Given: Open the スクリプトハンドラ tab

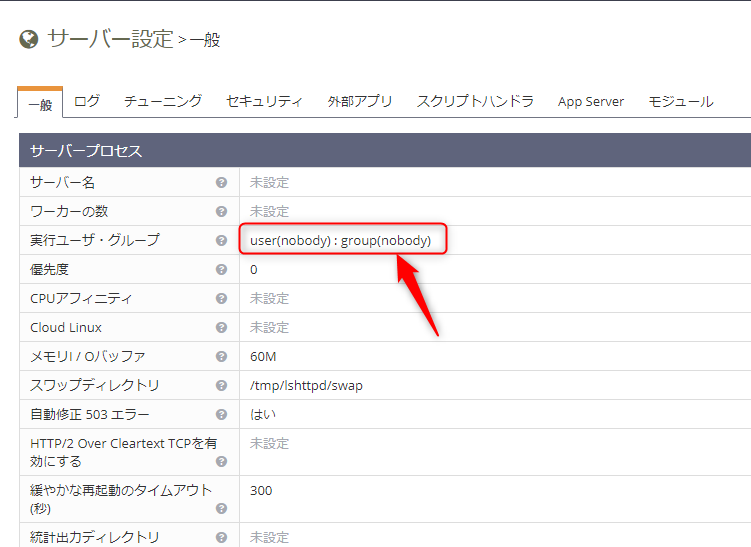Looking at the screenshot, I should pyautogui.click(x=475, y=101).
